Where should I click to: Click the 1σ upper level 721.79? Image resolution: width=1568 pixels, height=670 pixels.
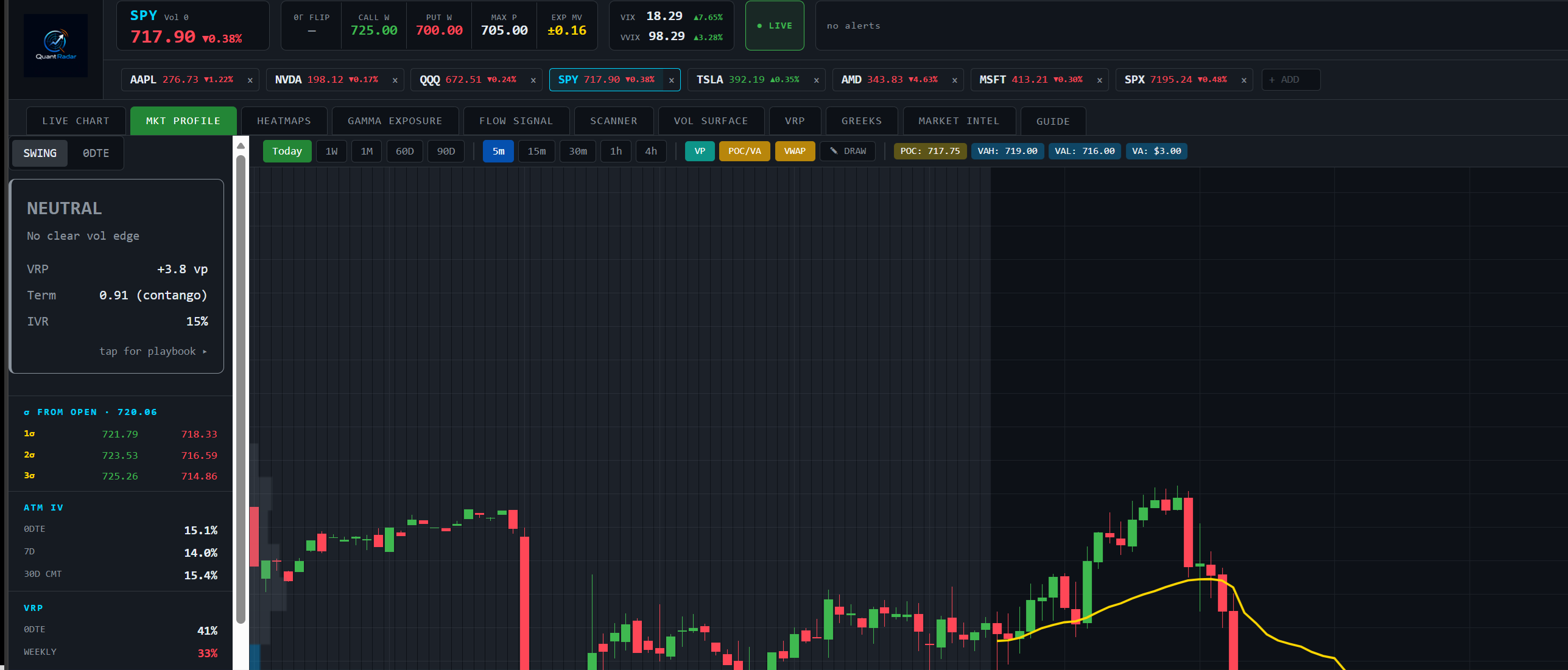(120, 434)
